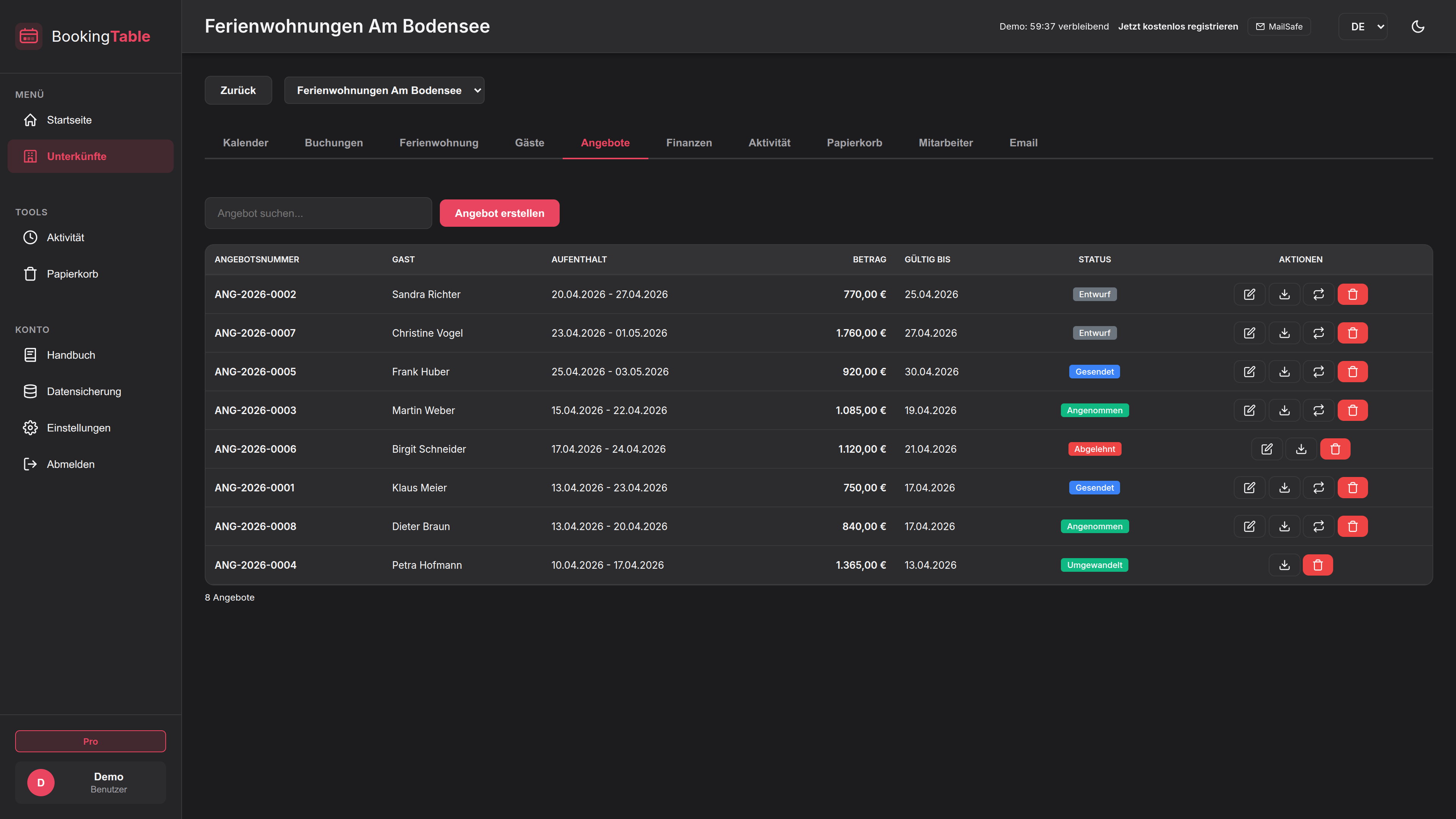This screenshot has height=819, width=1456.
Task: Download Martin Weber's offer
Action: point(1284,410)
